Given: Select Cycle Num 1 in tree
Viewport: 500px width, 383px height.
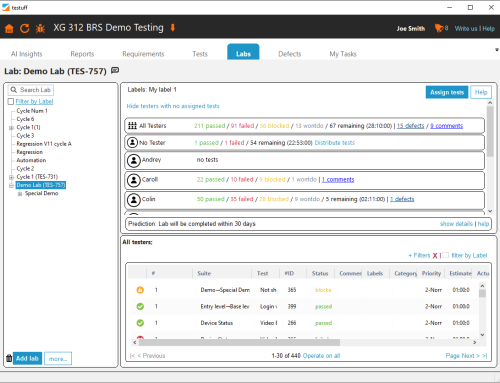Looking at the screenshot, I should [32, 111].
